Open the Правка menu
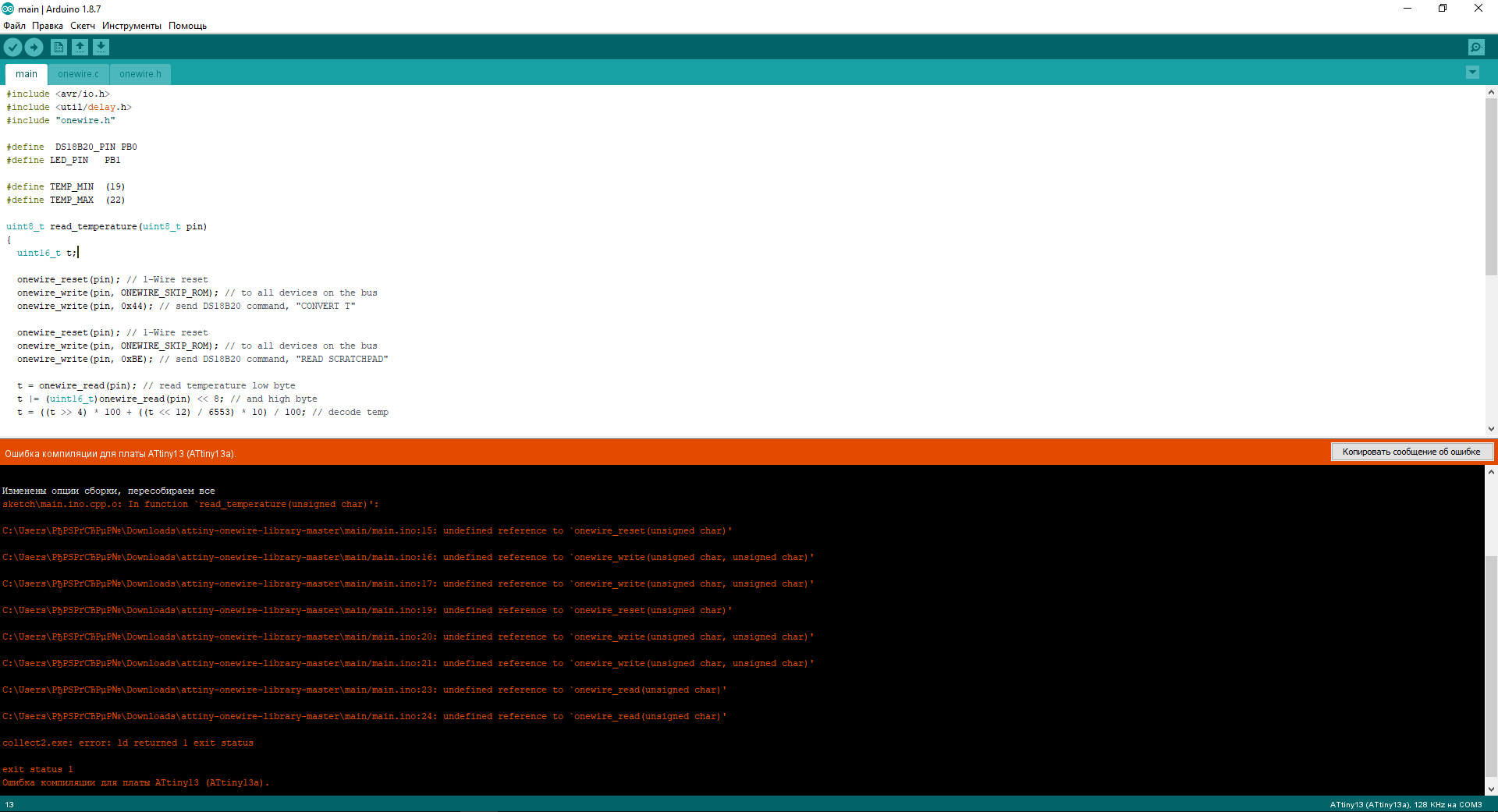This screenshot has height=812, width=1498. tap(48, 26)
